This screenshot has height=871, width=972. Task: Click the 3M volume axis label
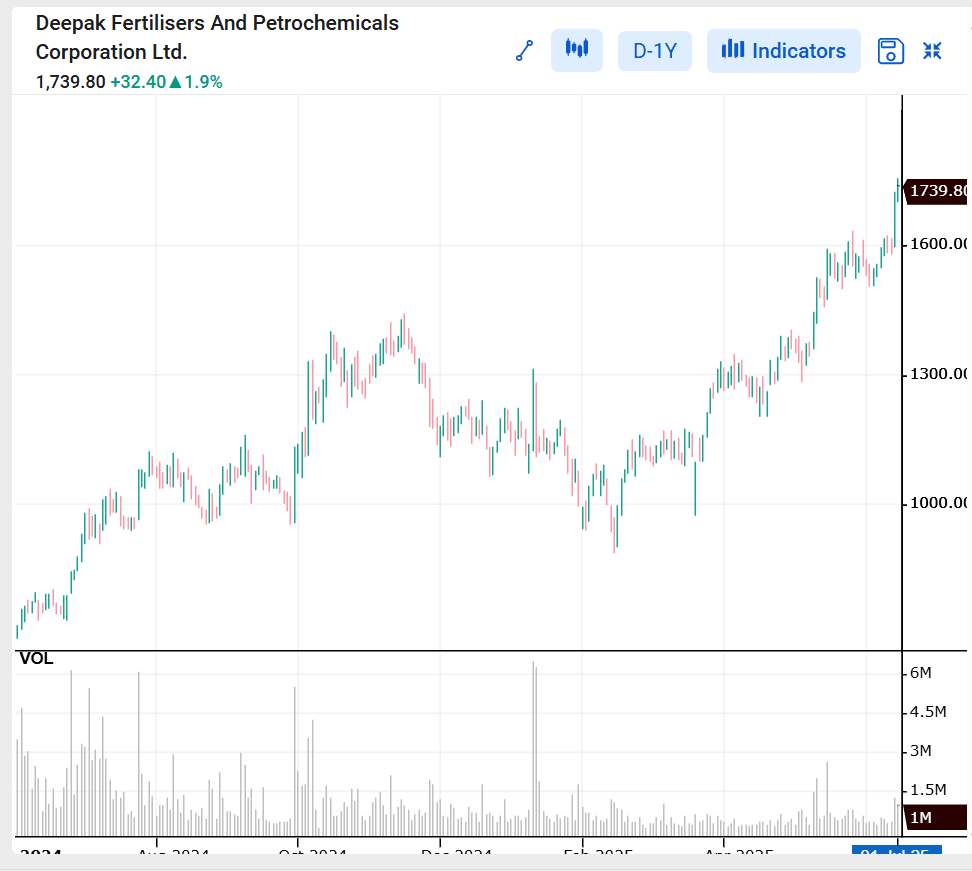pos(921,751)
